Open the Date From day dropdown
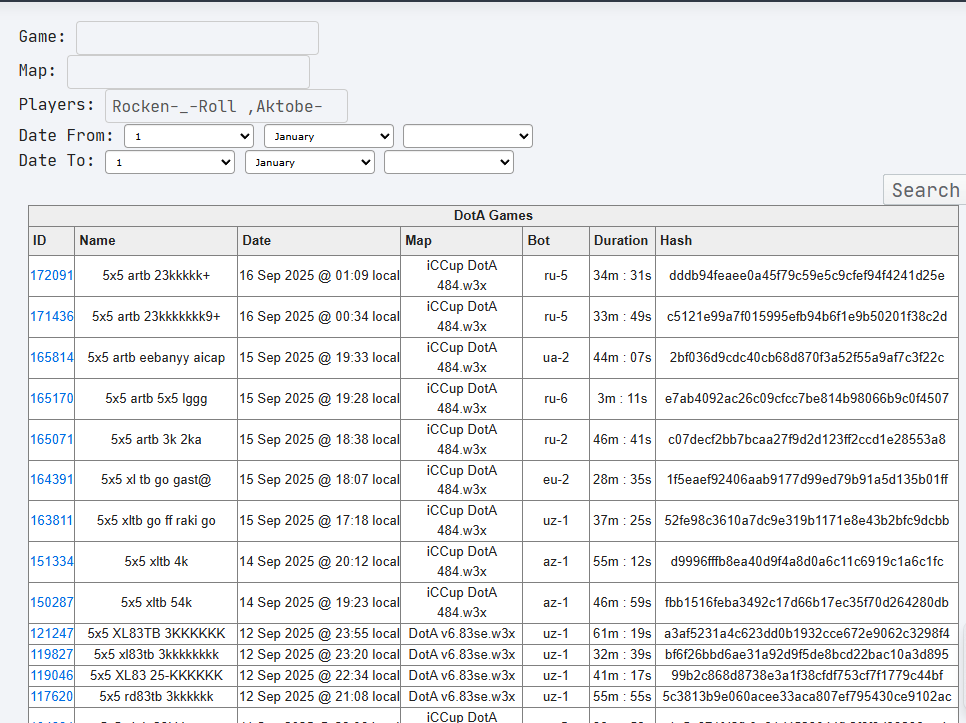 coord(189,136)
